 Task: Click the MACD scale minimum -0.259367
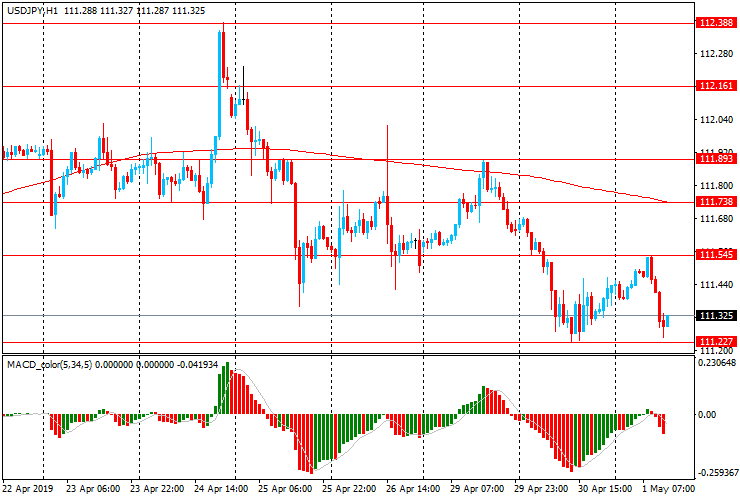(716, 473)
